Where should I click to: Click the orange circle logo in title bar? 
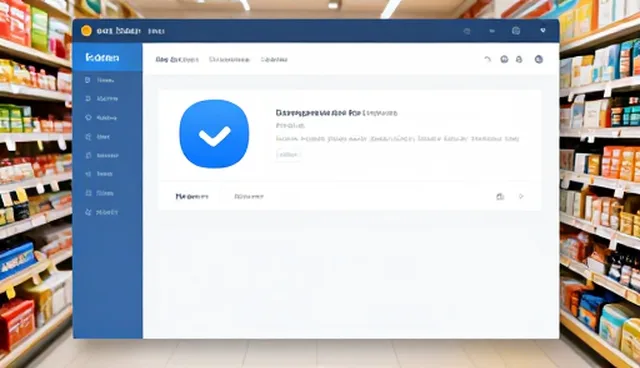(x=86, y=31)
